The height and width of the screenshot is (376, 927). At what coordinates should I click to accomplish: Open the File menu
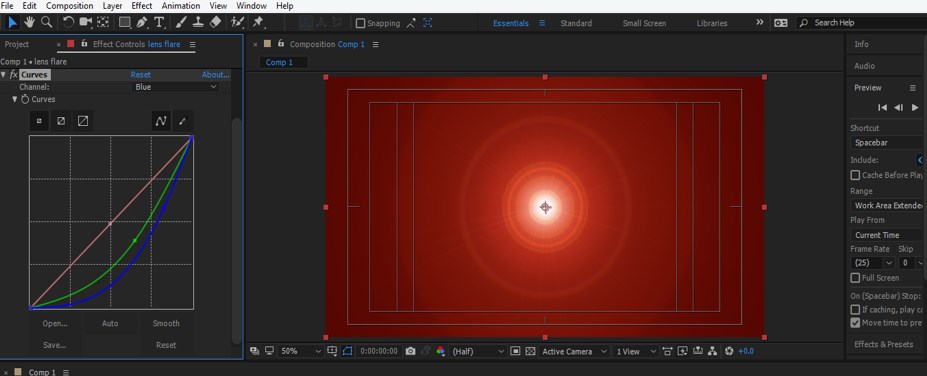[8, 6]
